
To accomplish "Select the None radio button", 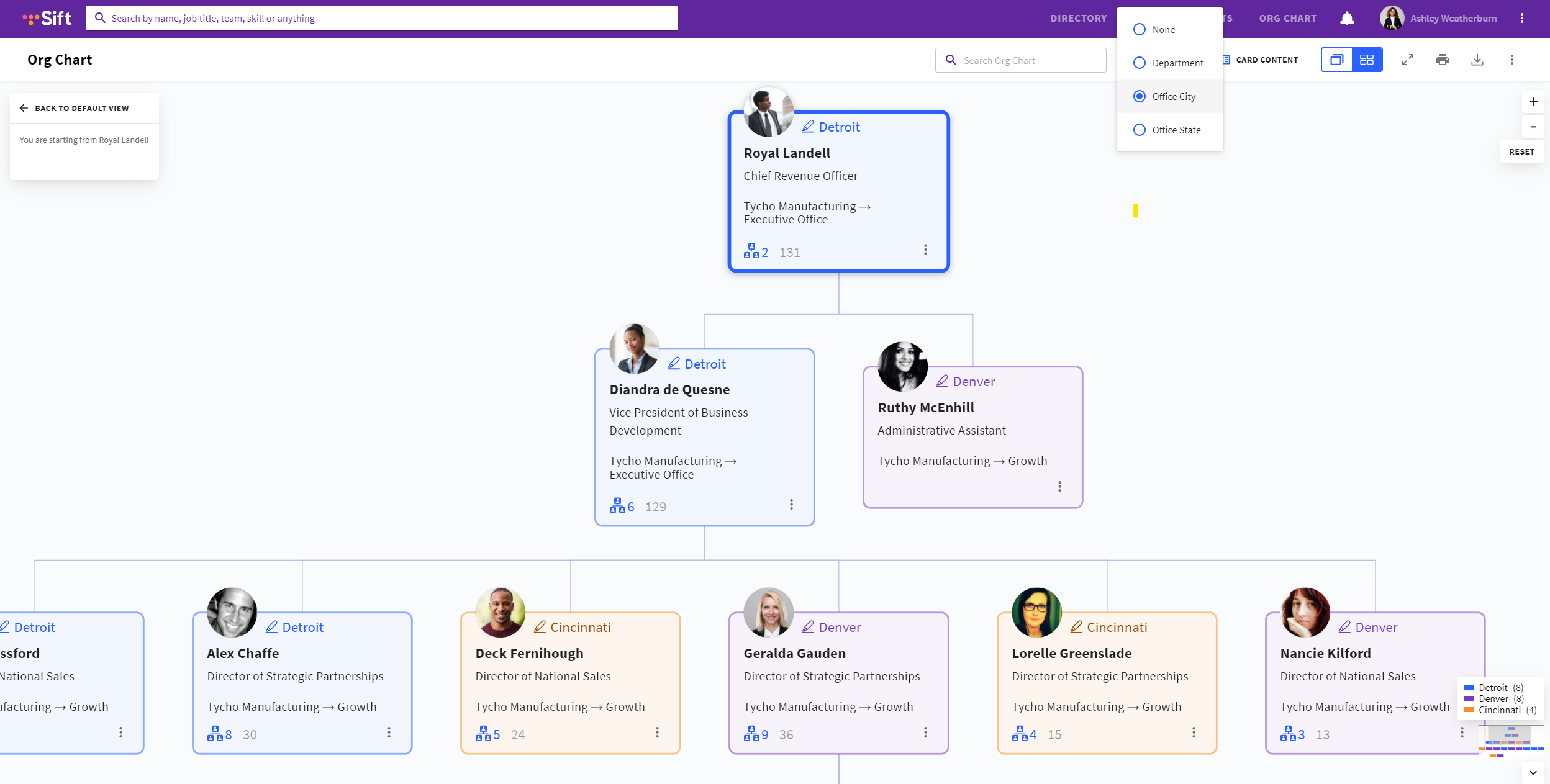I will (1139, 29).
